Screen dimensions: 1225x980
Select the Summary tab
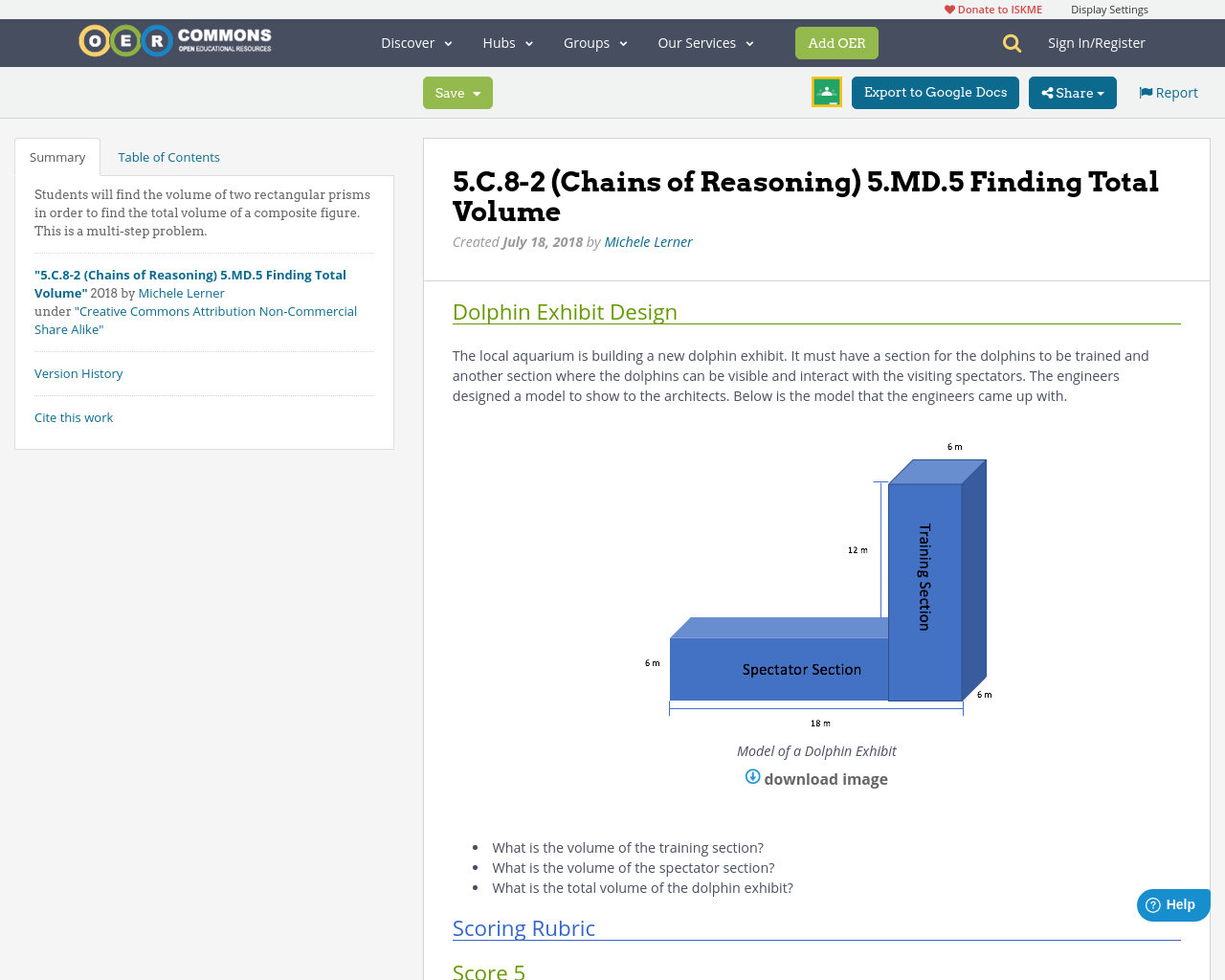(x=56, y=155)
